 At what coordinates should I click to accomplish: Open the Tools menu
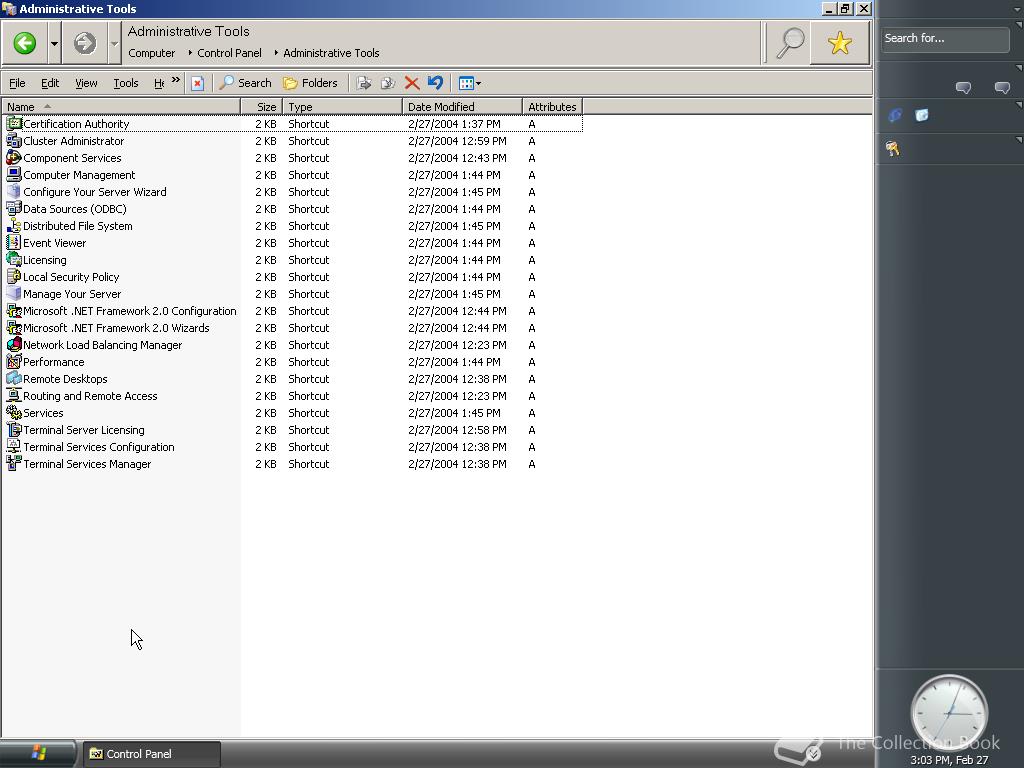125,83
